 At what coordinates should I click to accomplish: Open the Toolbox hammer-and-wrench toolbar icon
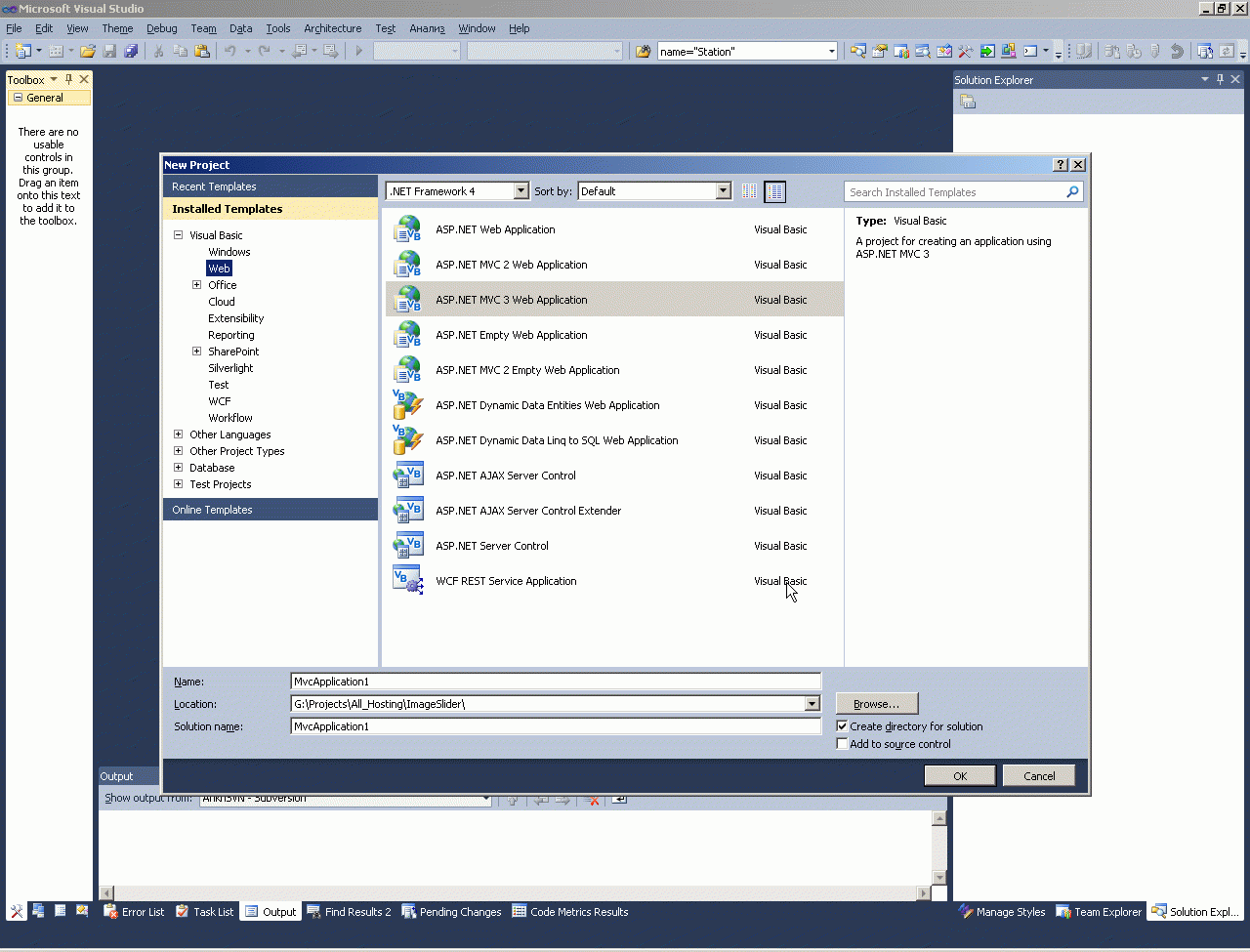point(966,51)
